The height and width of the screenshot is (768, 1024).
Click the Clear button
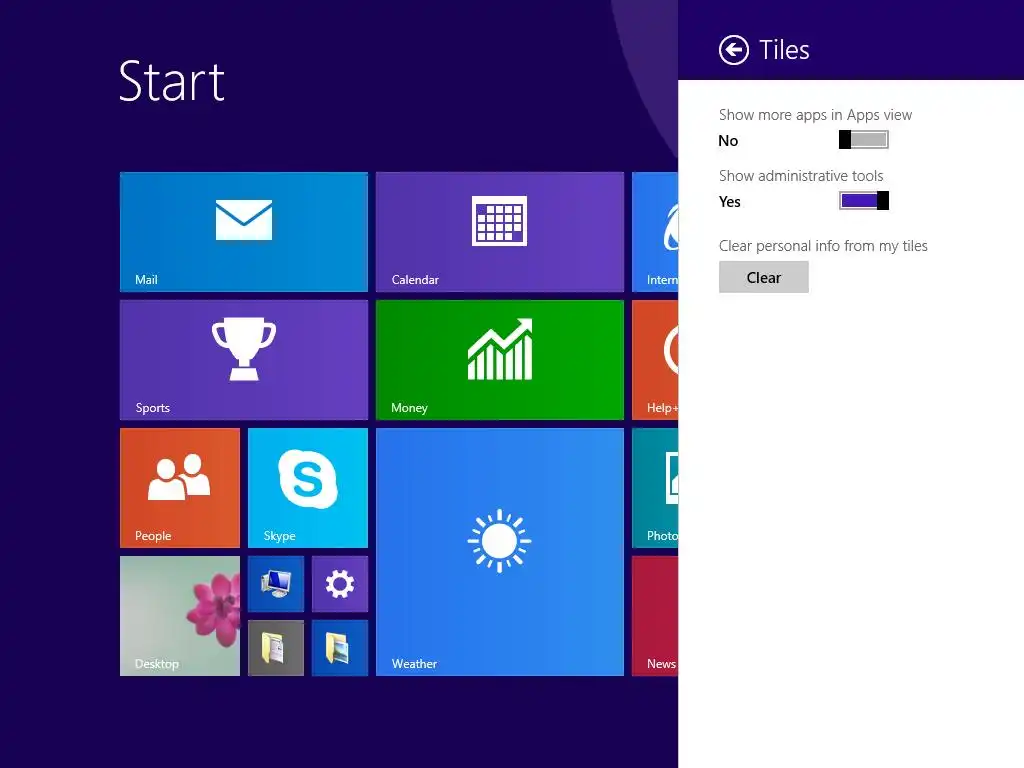[763, 278]
